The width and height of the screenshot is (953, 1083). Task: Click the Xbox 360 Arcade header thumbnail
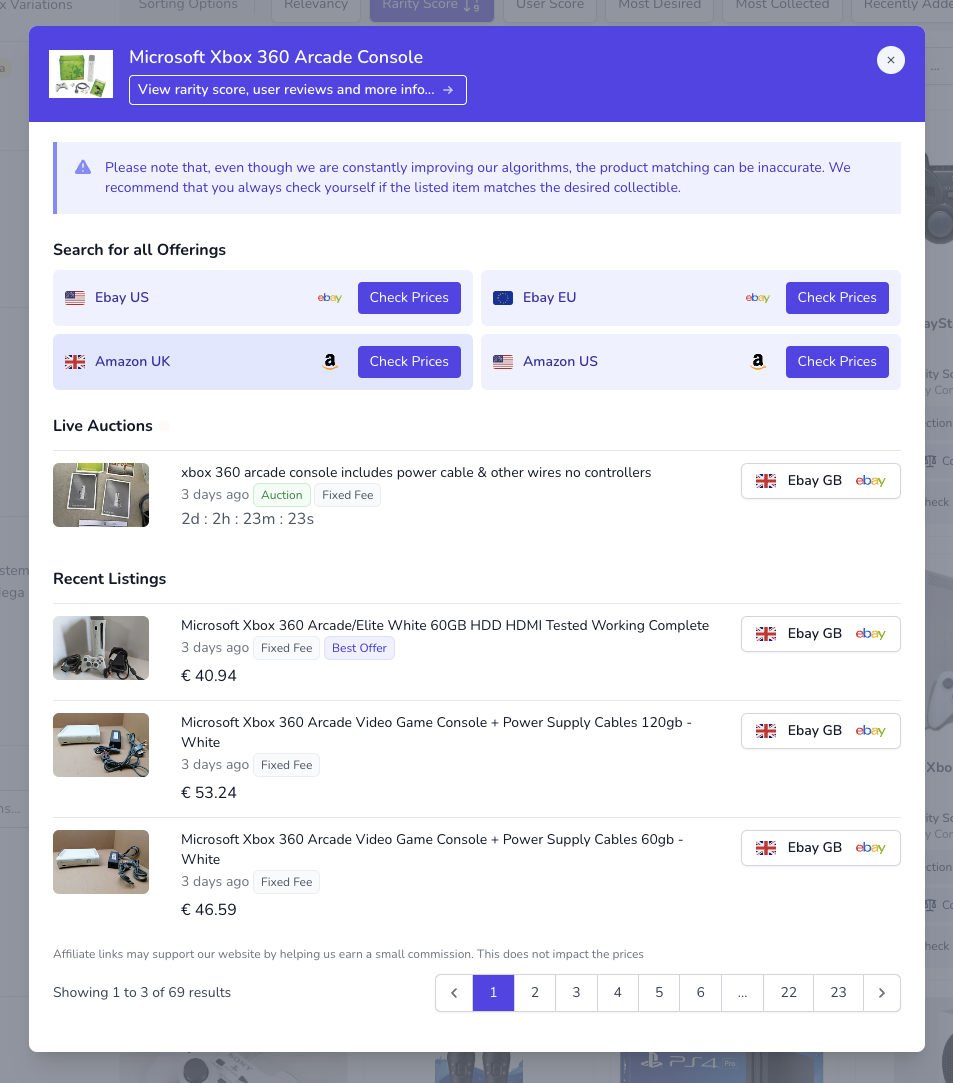pos(81,74)
